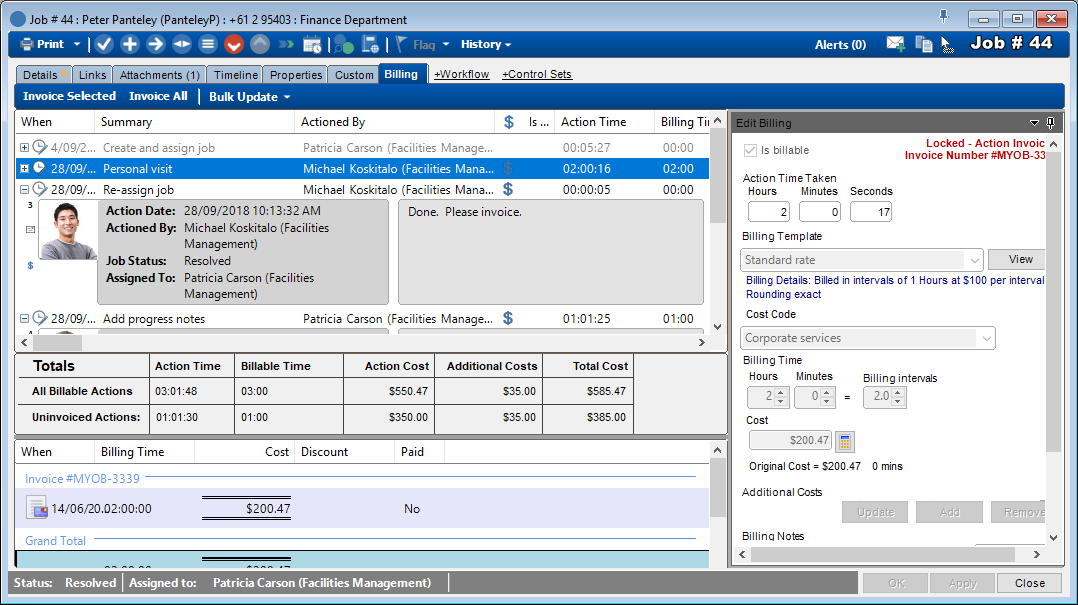Toggle the Is billable checkbox

[x=750, y=150]
